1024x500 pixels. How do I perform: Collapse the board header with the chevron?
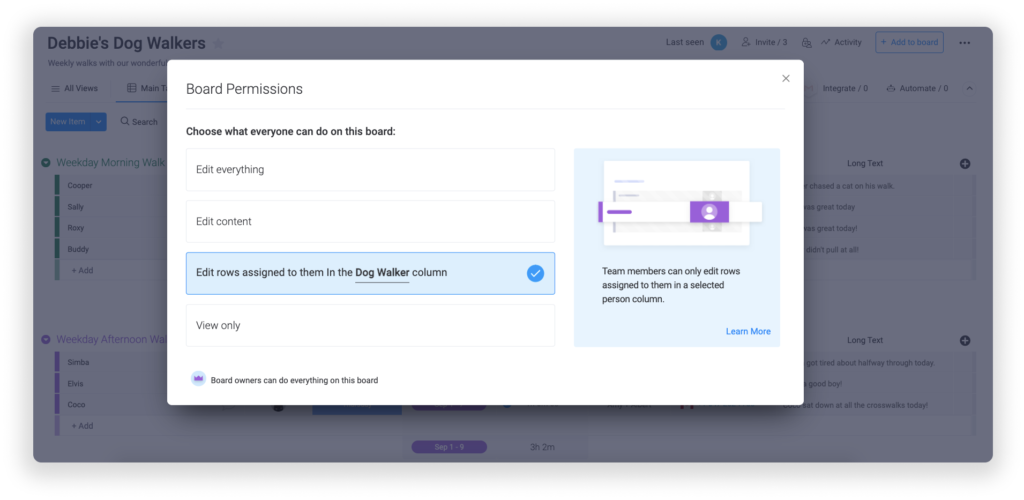969,89
